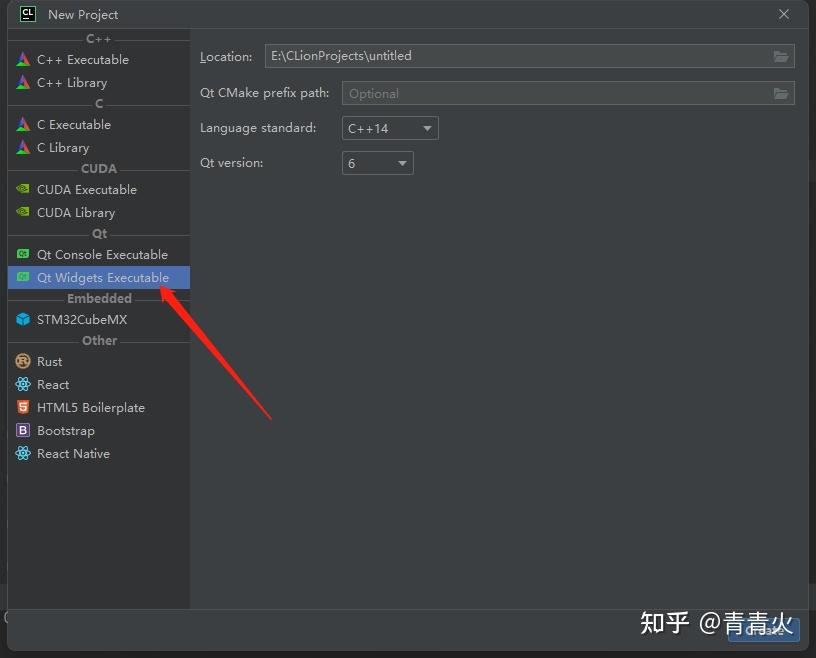Pick the Bootstrap project type

pyautogui.click(x=99, y=431)
